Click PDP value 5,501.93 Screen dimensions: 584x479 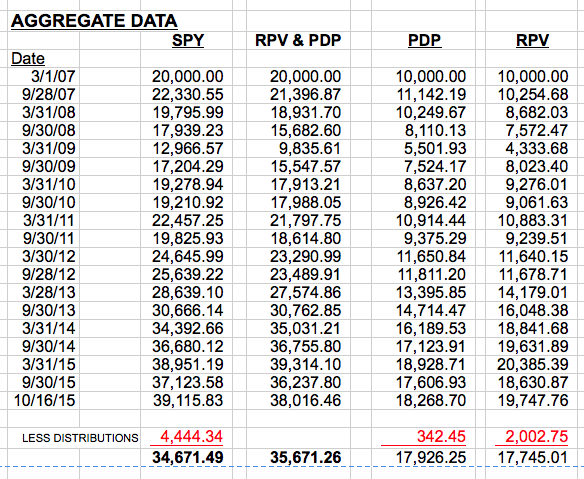[x=435, y=148]
